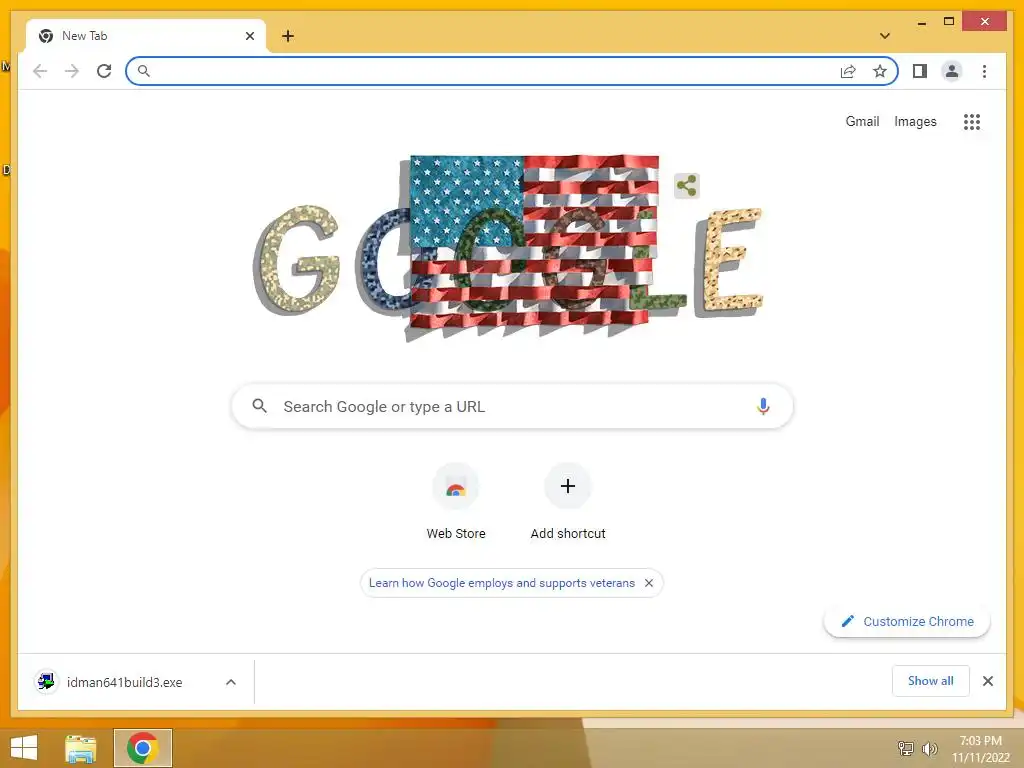Open the Gmail link
Viewport: 1024px width, 768px height.
point(862,121)
